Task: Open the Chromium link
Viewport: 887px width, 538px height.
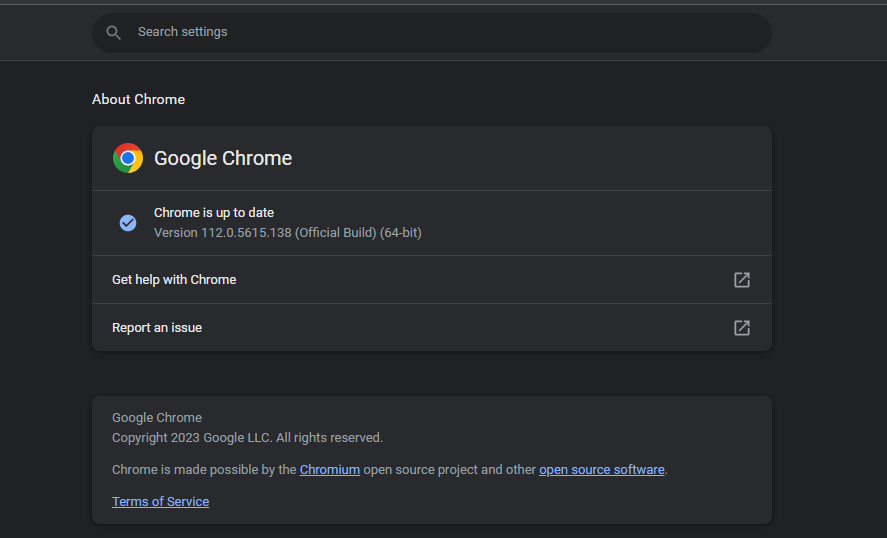Action: (x=329, y=470)
